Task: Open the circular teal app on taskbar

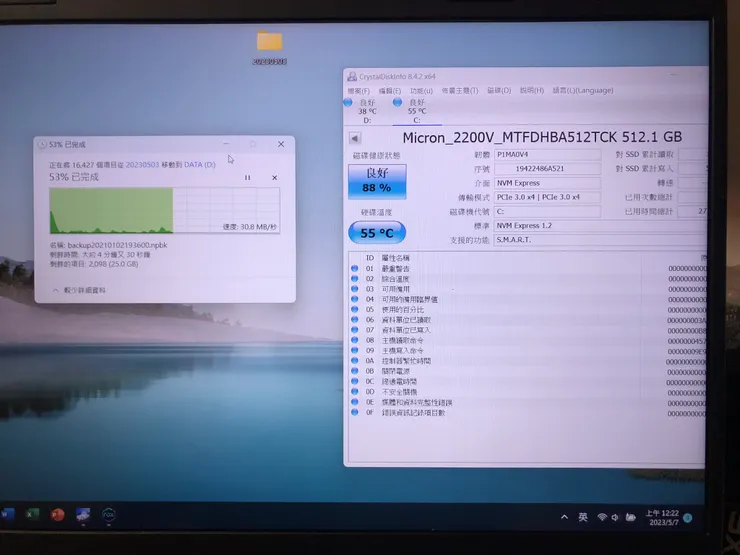Action: (x=109, y=515)
